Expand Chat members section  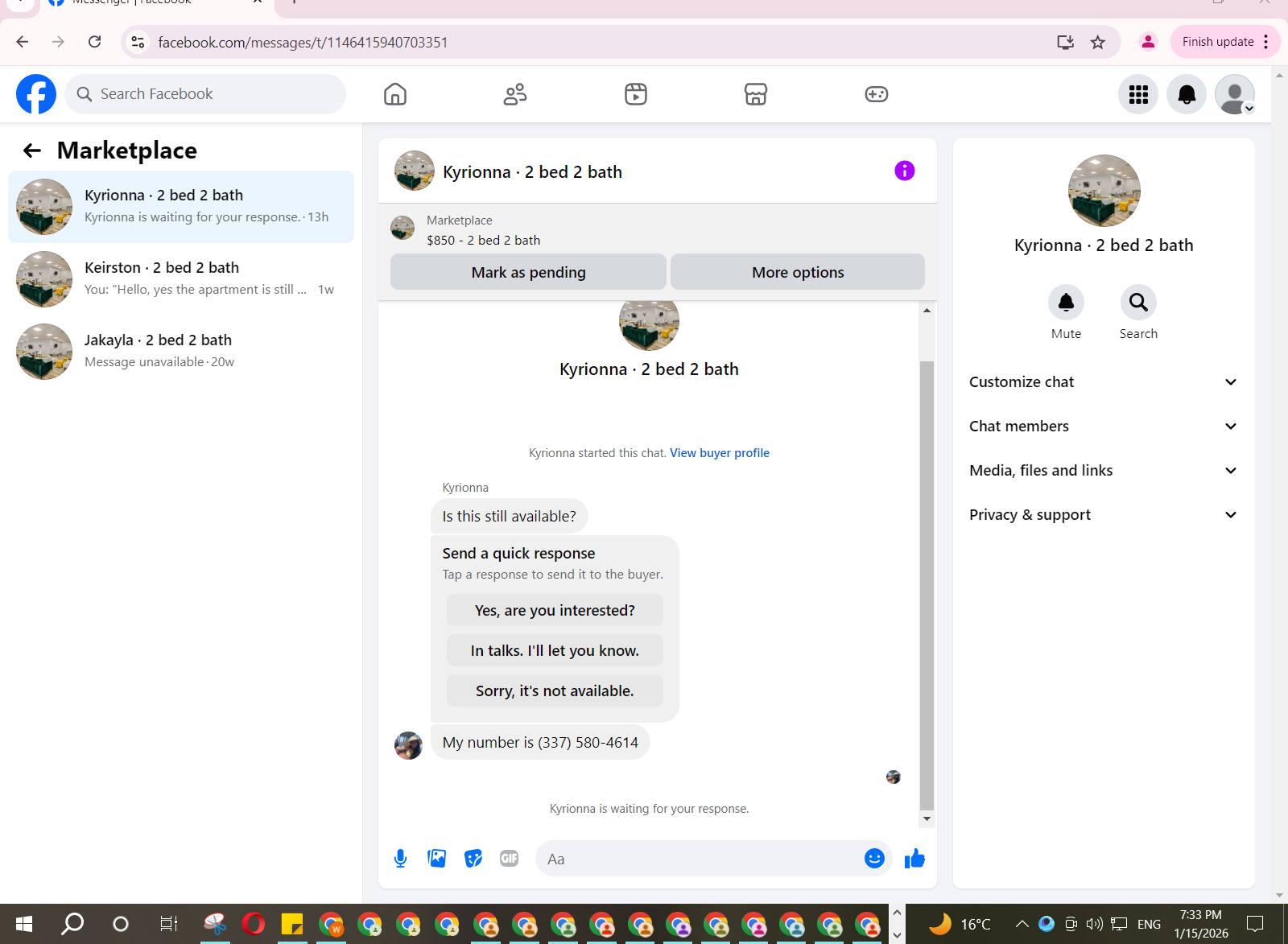click(1103, 426)
